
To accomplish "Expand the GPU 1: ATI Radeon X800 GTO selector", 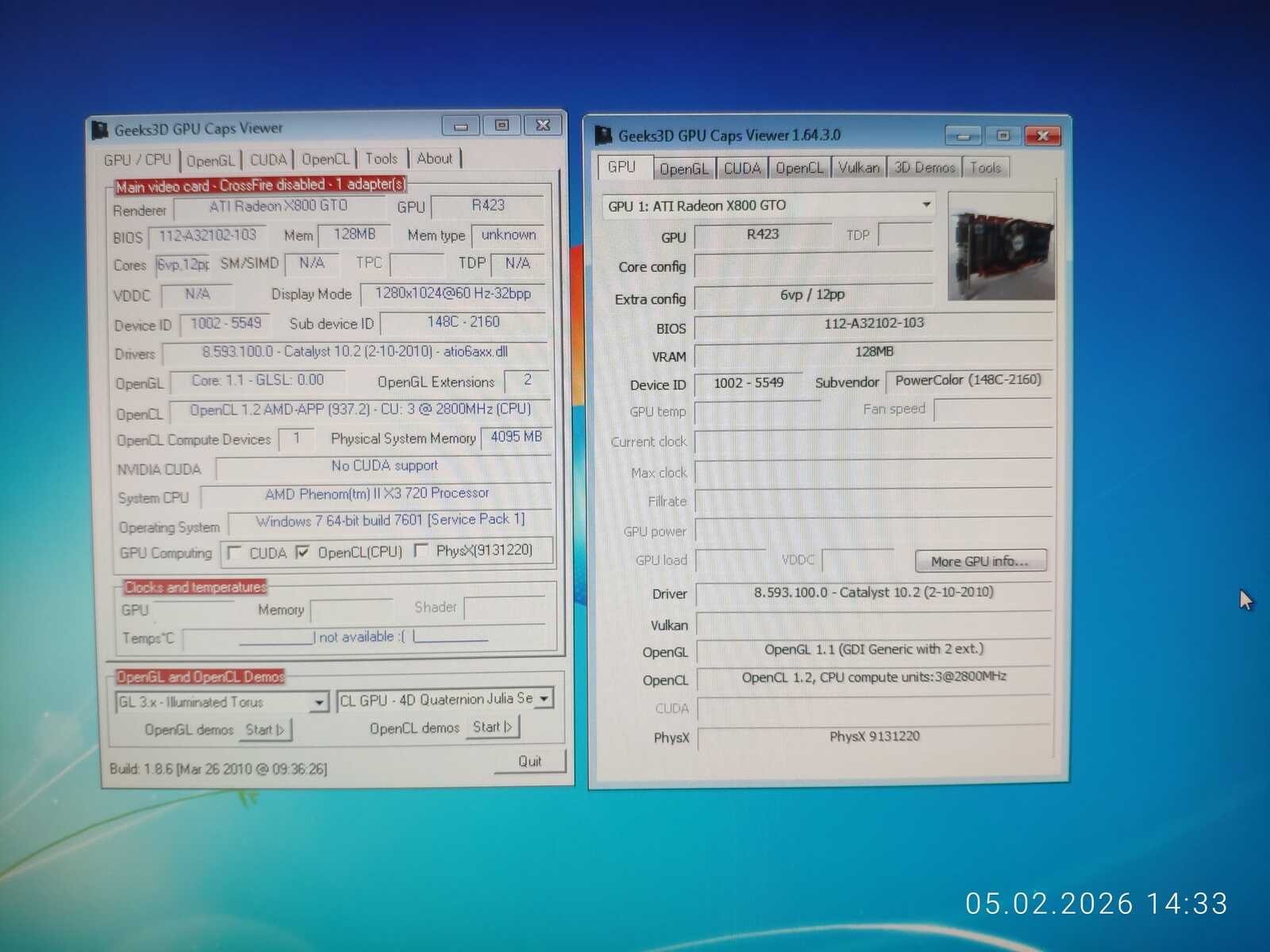I will click(926, 205).
